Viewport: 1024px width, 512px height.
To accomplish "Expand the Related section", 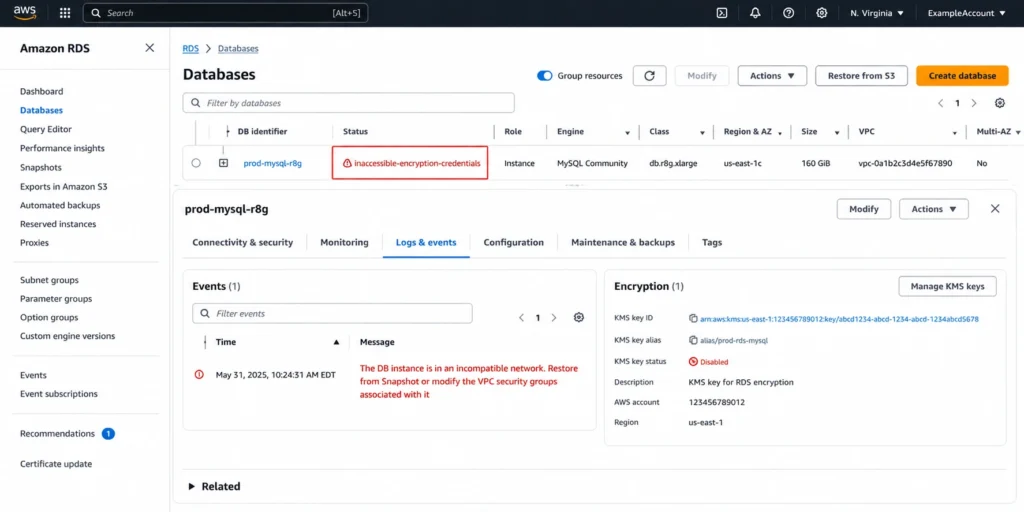I will tap(214, 487).
